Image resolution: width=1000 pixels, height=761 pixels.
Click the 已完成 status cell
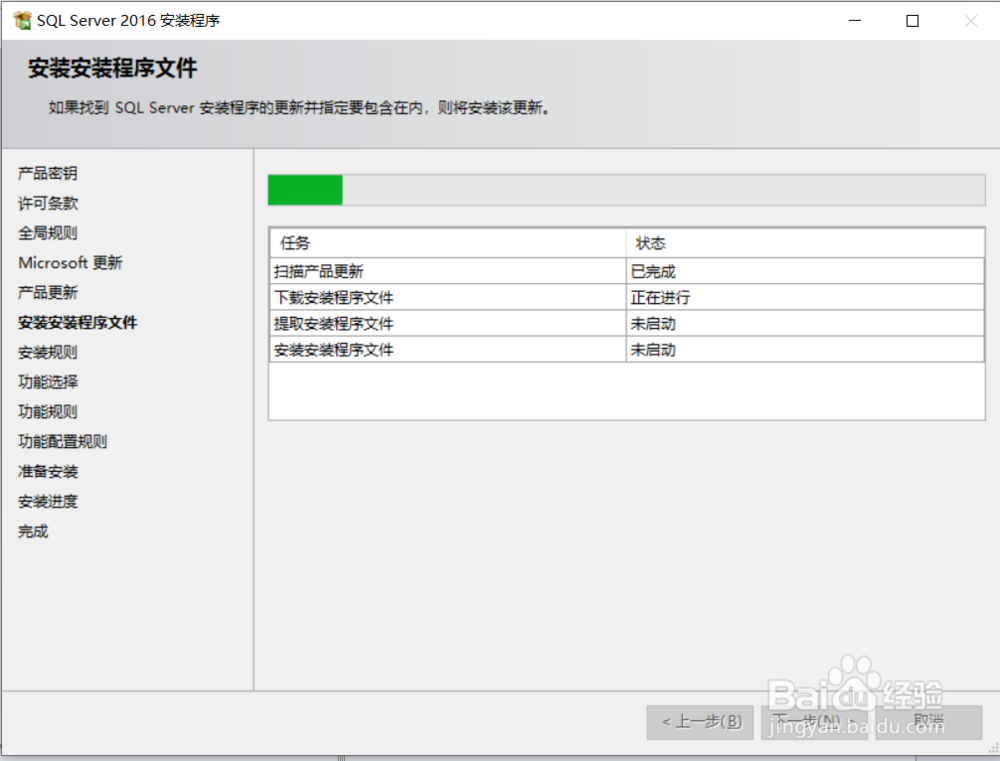[805, 271]
